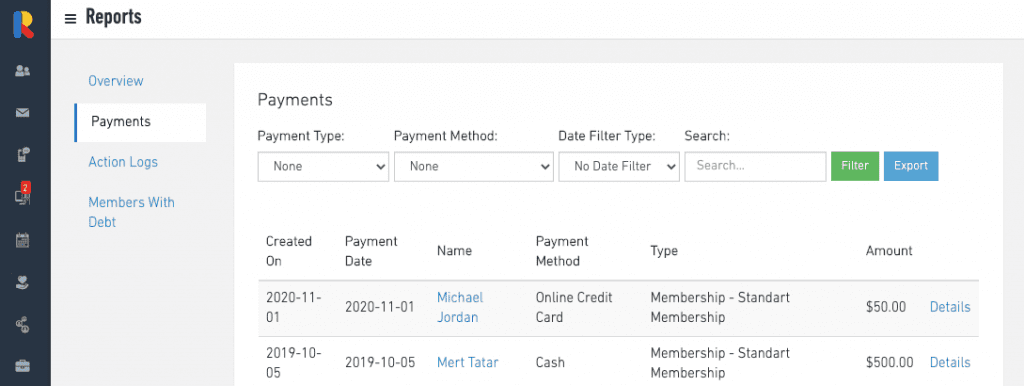Viewport: 1024px width, 386px height.
Task: Open the Action Logs section
Action: point(123,162)
